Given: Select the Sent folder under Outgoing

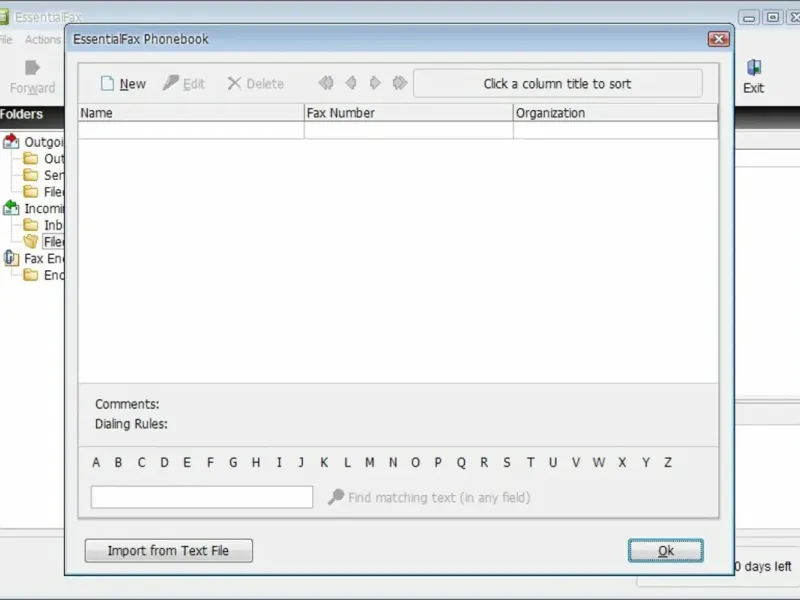Looking at the screenshot, I should pyautogui.click(x=43, y=176).
